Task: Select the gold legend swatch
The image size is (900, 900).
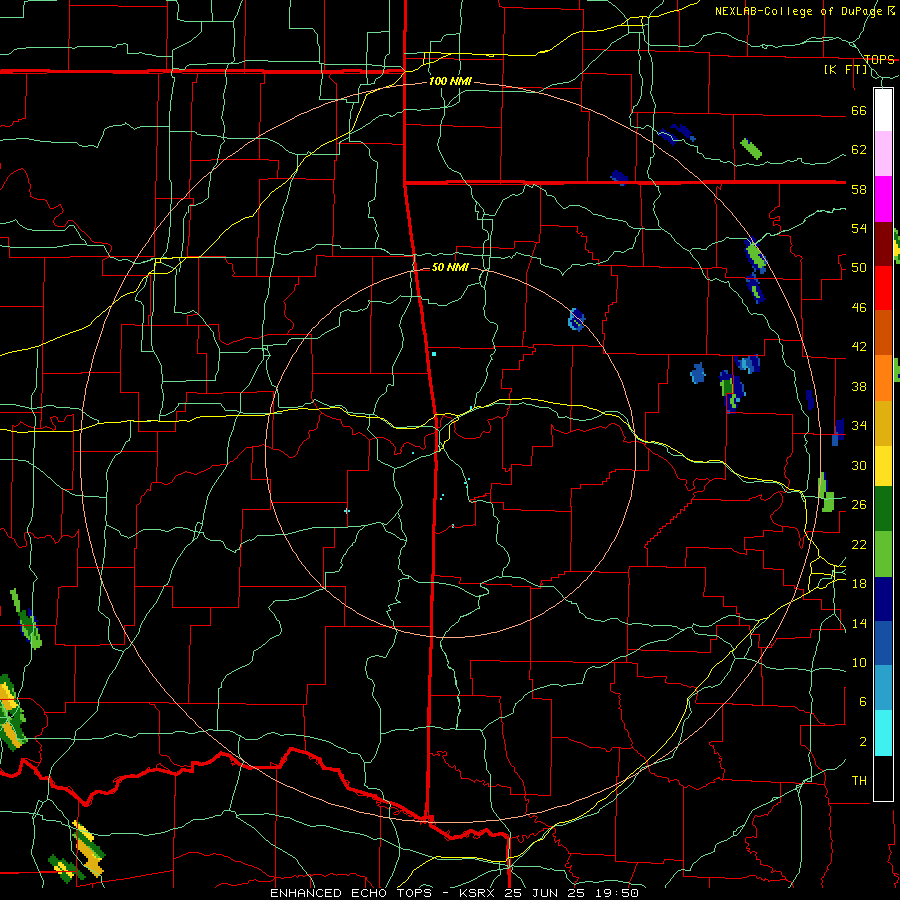Action: pyautogui.click(x=883, y=423)
